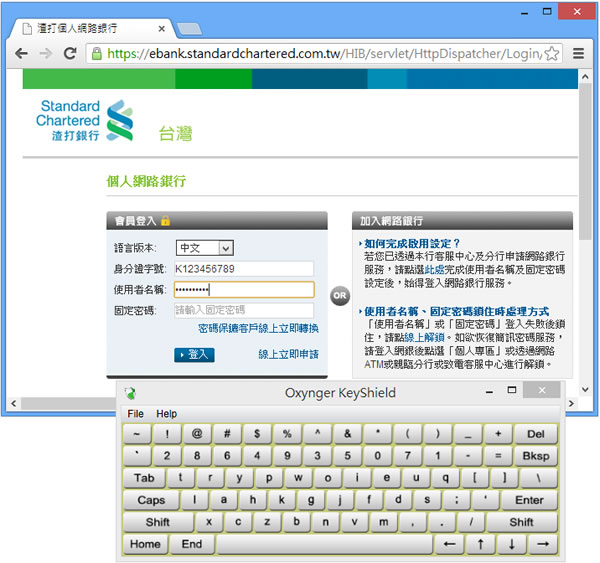Toggle right Shift key on virtual keyboard
The height and width of the screenshot is (563, 600).
(x=521, y=522)
